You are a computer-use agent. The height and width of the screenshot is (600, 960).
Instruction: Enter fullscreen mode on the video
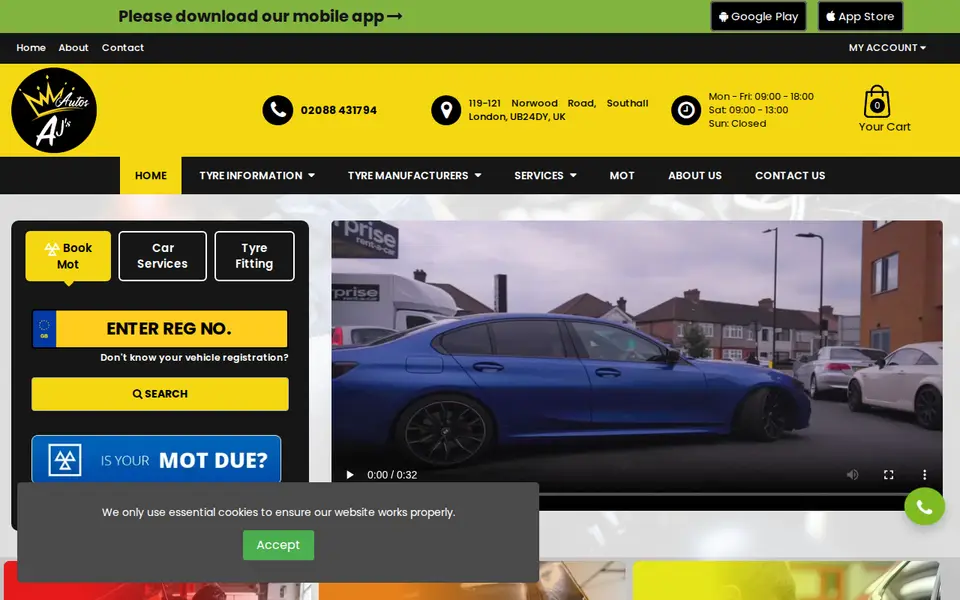click(x=888, y=474)
